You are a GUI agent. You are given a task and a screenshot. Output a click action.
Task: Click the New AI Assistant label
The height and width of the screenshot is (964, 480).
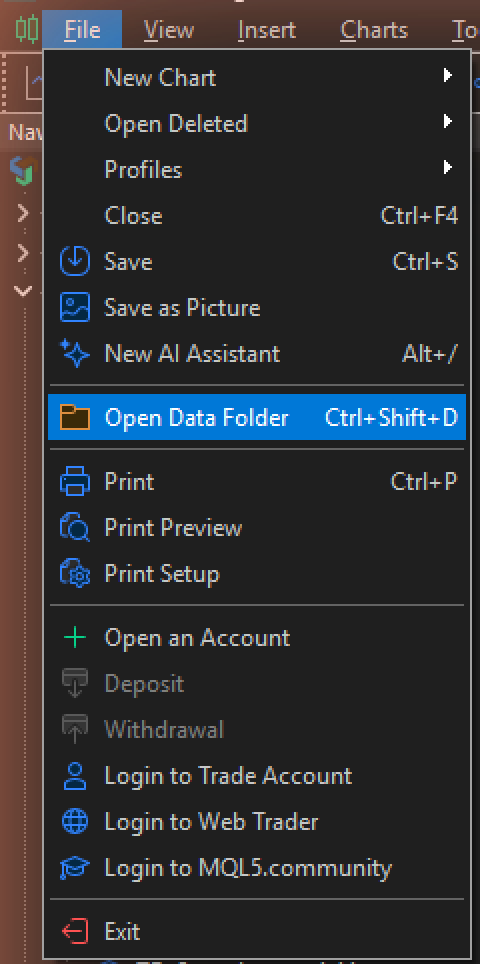192,354
